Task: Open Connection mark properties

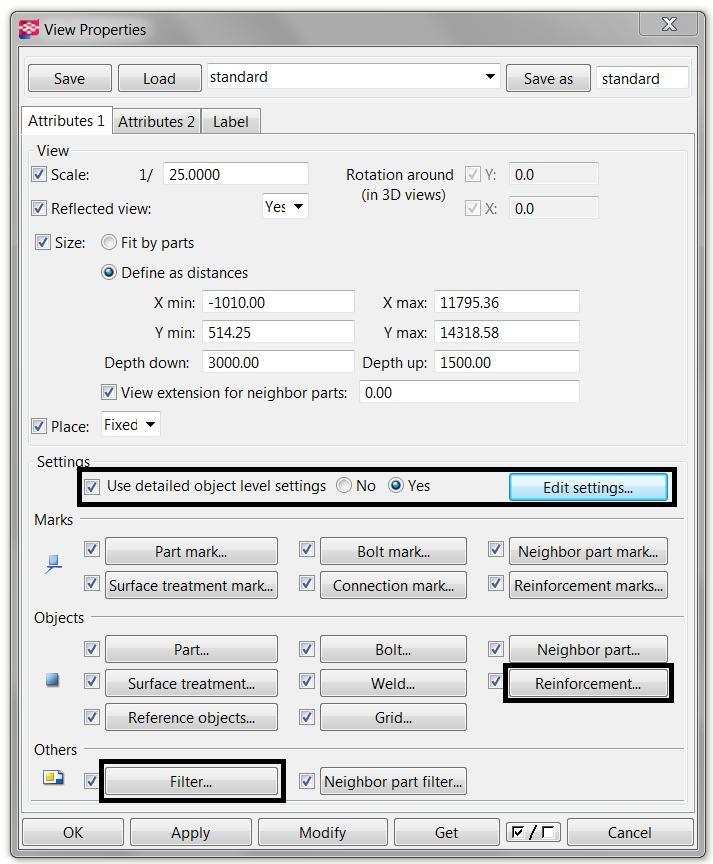Action: (x=393, y=585)
